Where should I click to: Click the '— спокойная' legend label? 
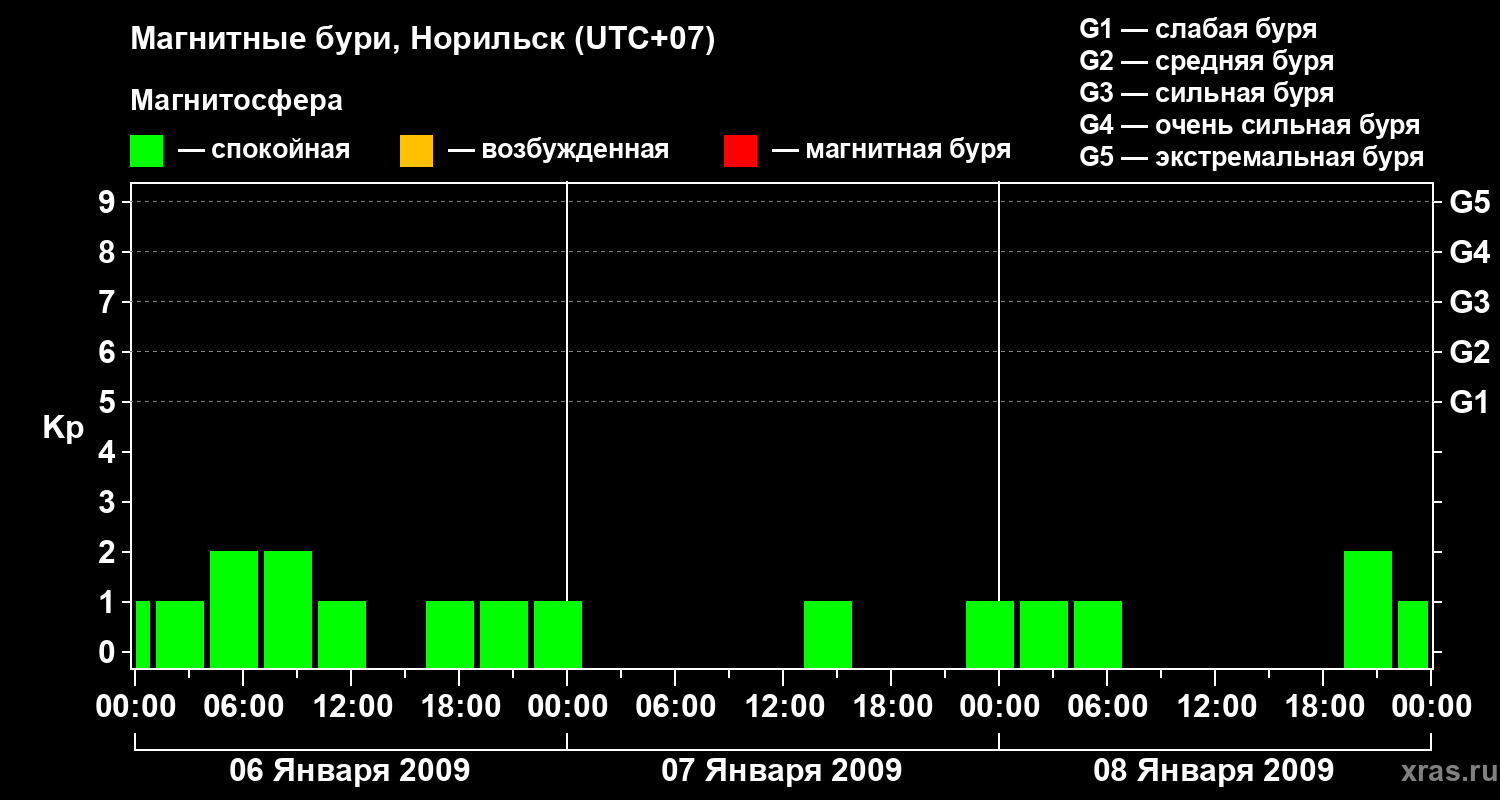264,150
